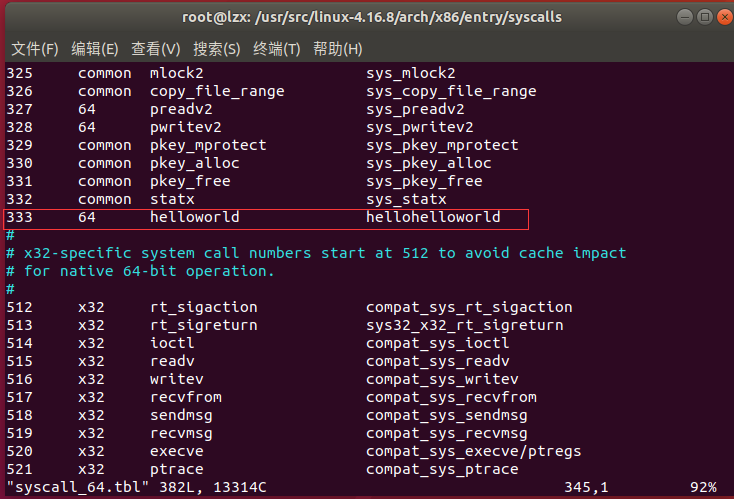Click readv syscall name
The image size is (734, 499).
tap(172, 361)
